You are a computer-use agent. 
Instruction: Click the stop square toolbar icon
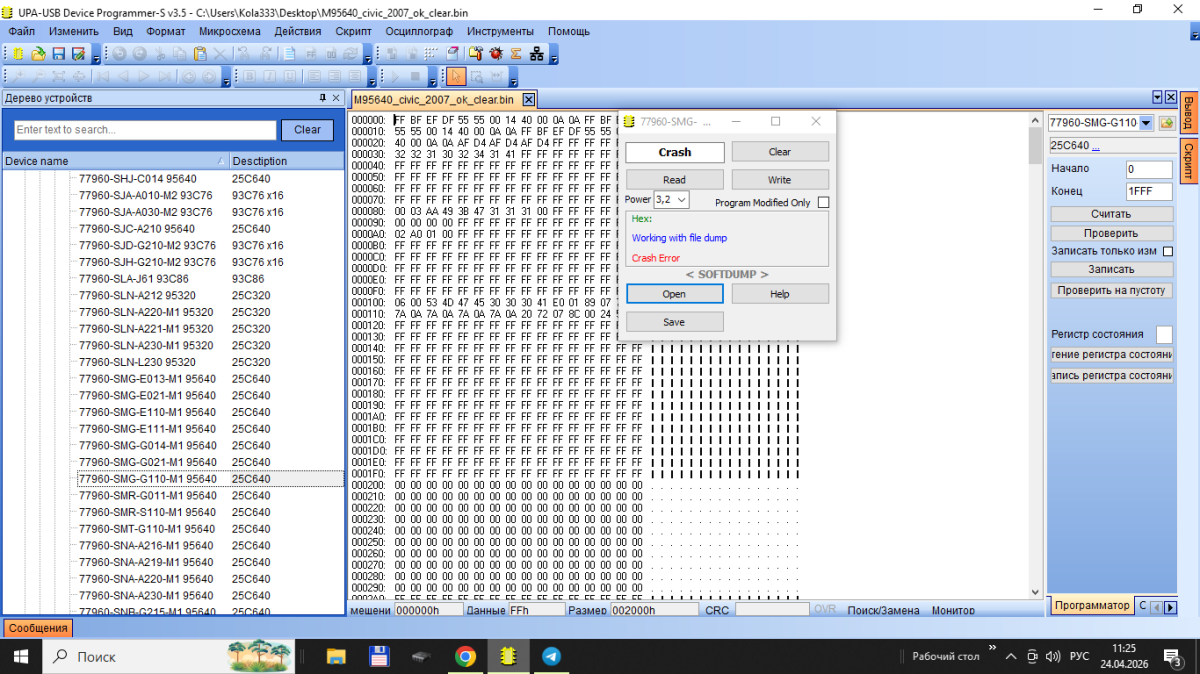415,76
